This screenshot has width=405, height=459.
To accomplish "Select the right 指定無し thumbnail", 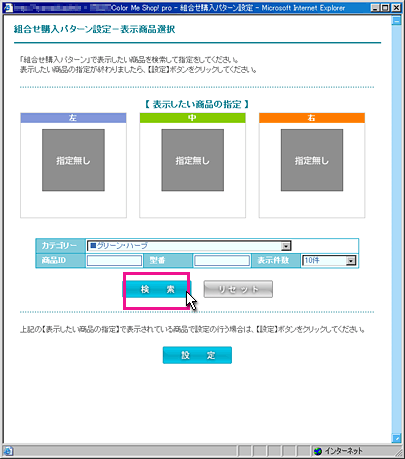I will point(312,160).
